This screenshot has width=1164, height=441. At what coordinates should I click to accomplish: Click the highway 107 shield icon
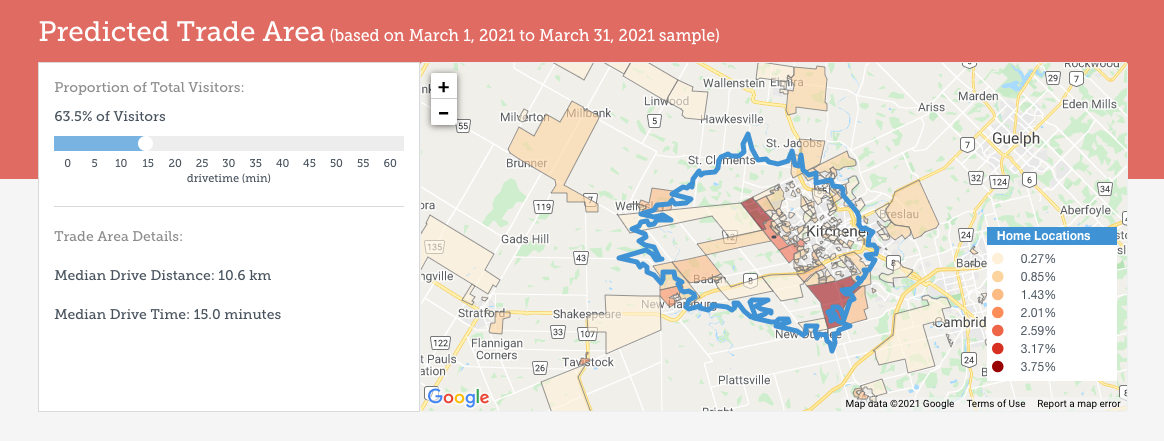tap(587, 334)
